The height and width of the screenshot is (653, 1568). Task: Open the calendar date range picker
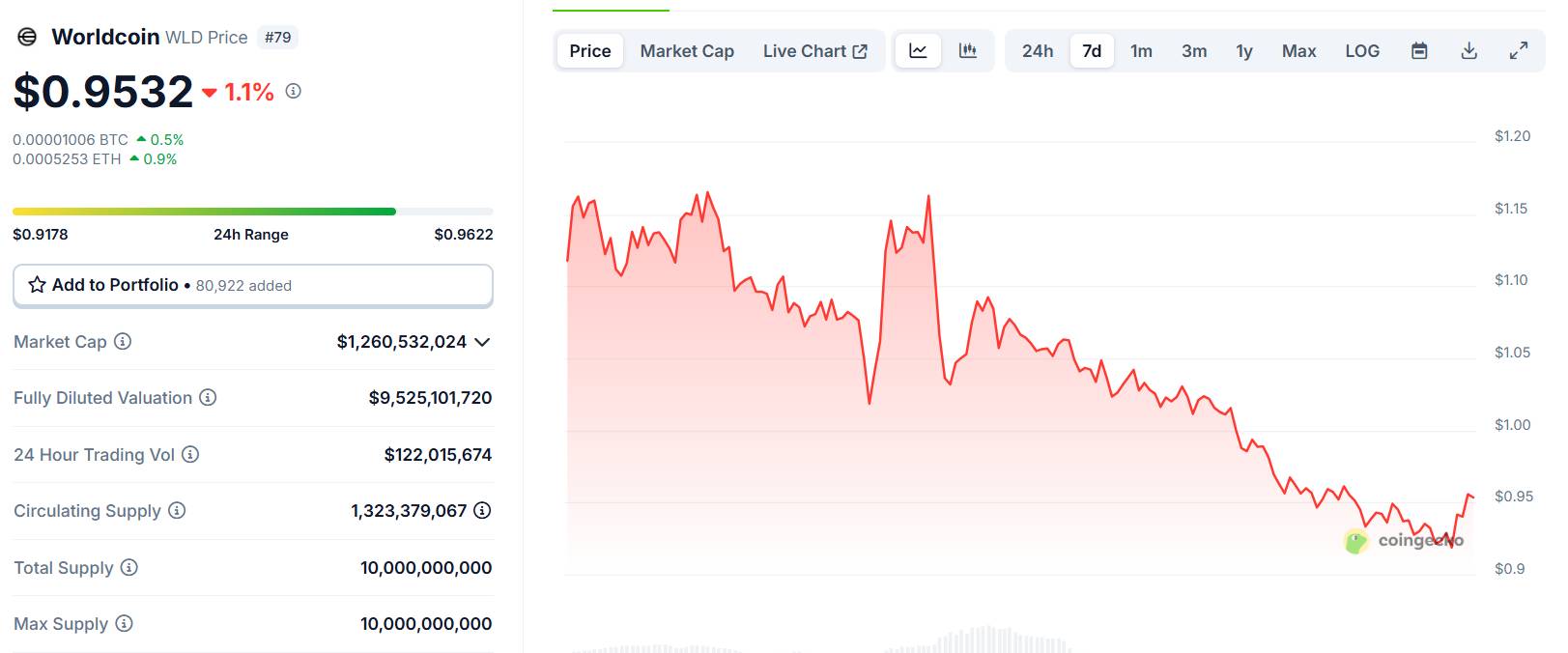point(1419,51)
